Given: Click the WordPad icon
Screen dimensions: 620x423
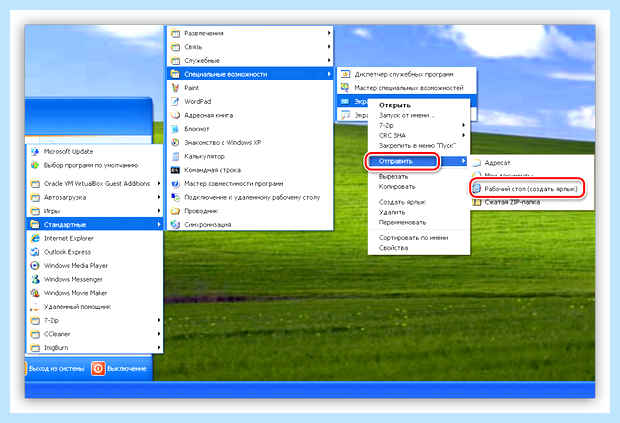Looking at the screenshot, I should click(175, 102).
